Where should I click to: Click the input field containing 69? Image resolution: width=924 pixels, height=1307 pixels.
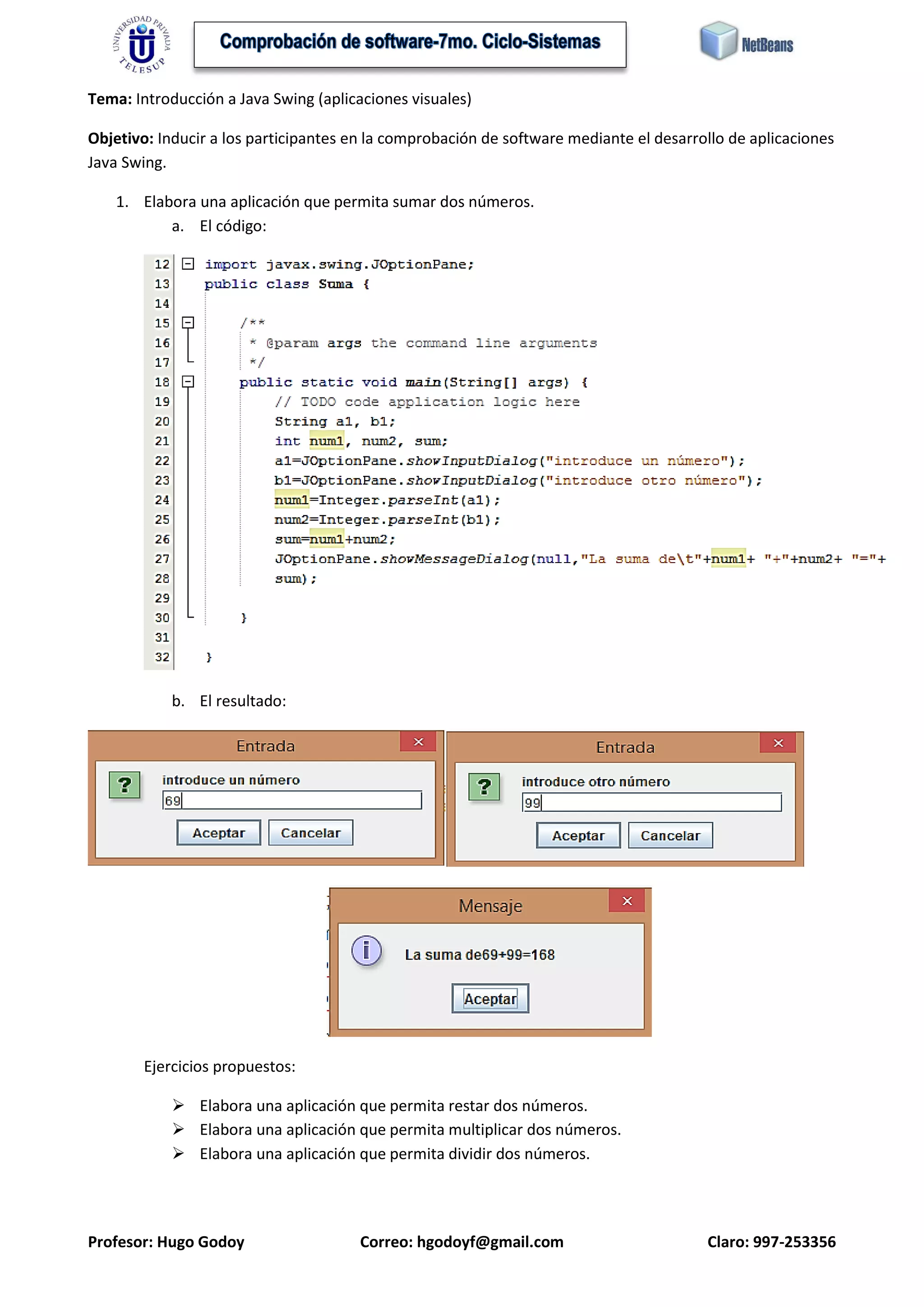point(292,800)
